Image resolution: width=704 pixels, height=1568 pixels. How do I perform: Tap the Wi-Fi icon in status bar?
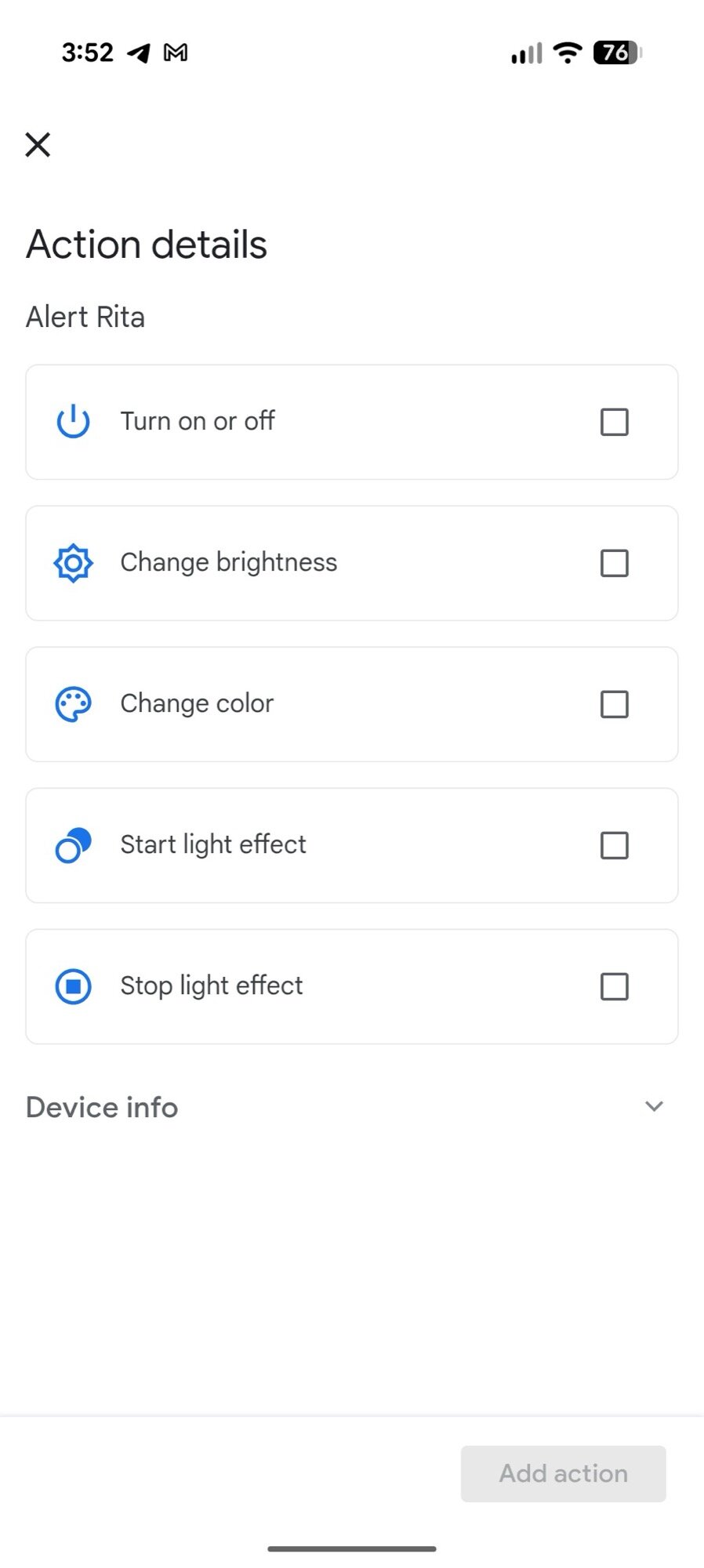click(567, 53)
